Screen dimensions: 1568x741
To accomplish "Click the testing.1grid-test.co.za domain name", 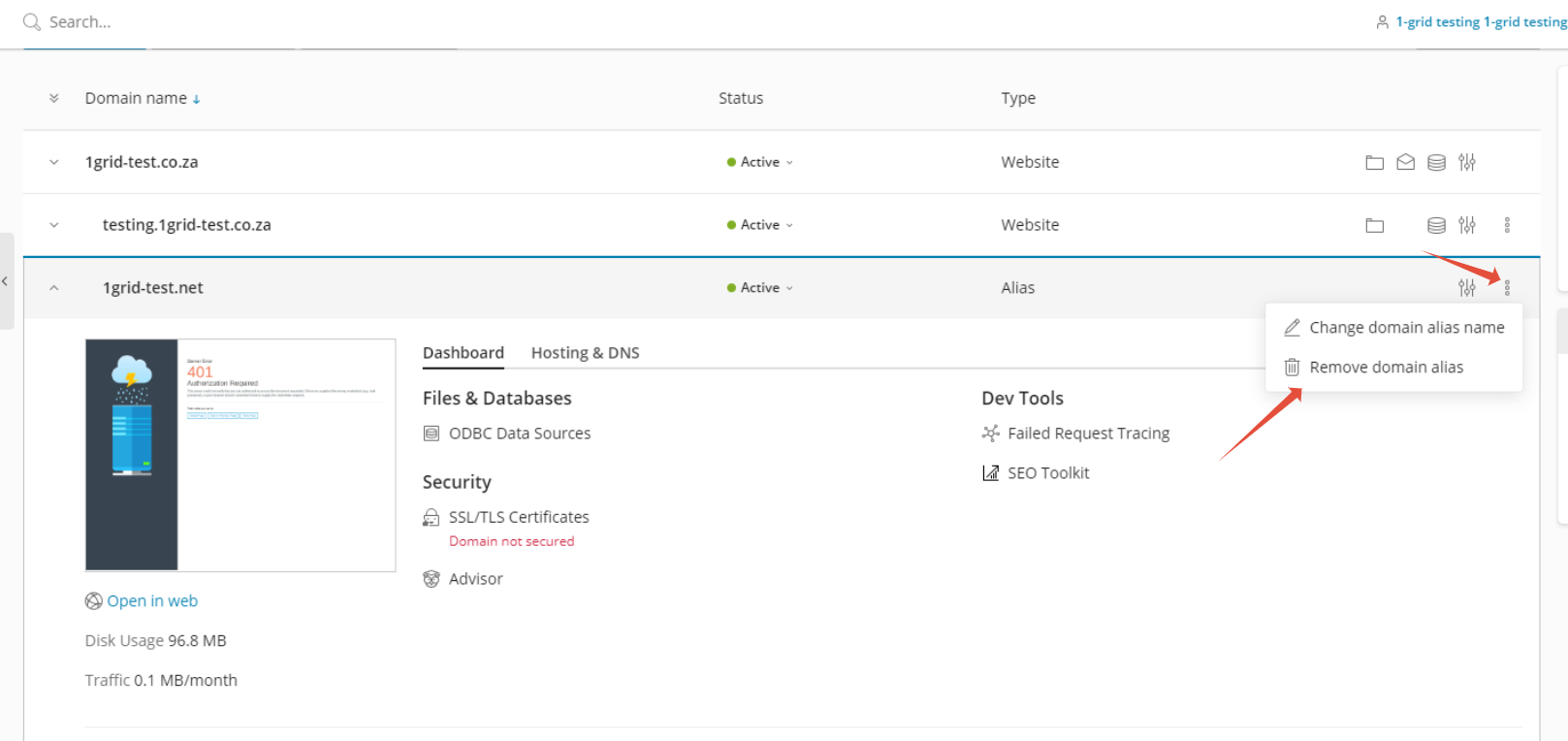I will point(187,225).
